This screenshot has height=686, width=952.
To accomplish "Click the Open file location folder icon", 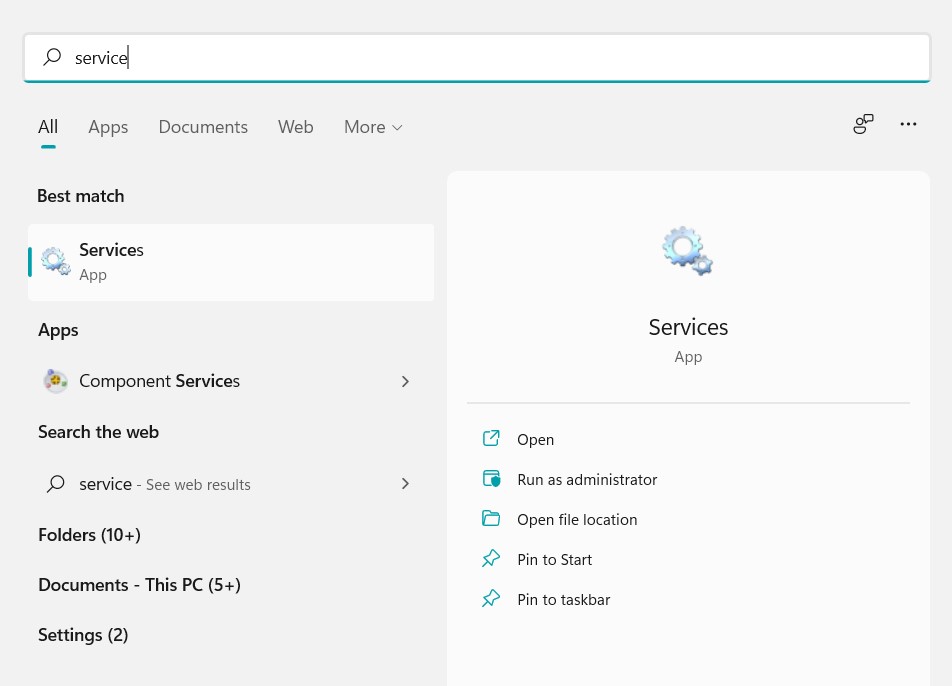I will pyautogui.click(x=491, y=518).
